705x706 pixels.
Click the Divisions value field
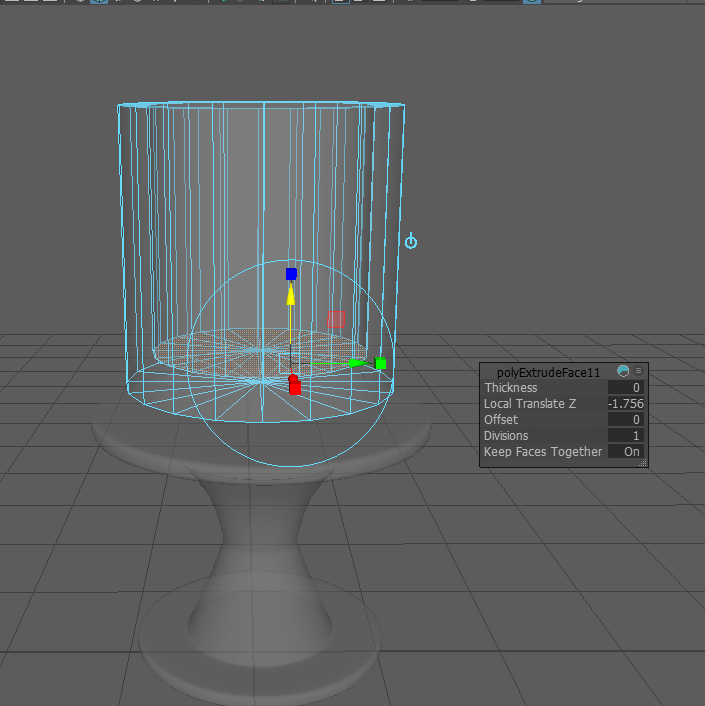click(x=626, y=436)
